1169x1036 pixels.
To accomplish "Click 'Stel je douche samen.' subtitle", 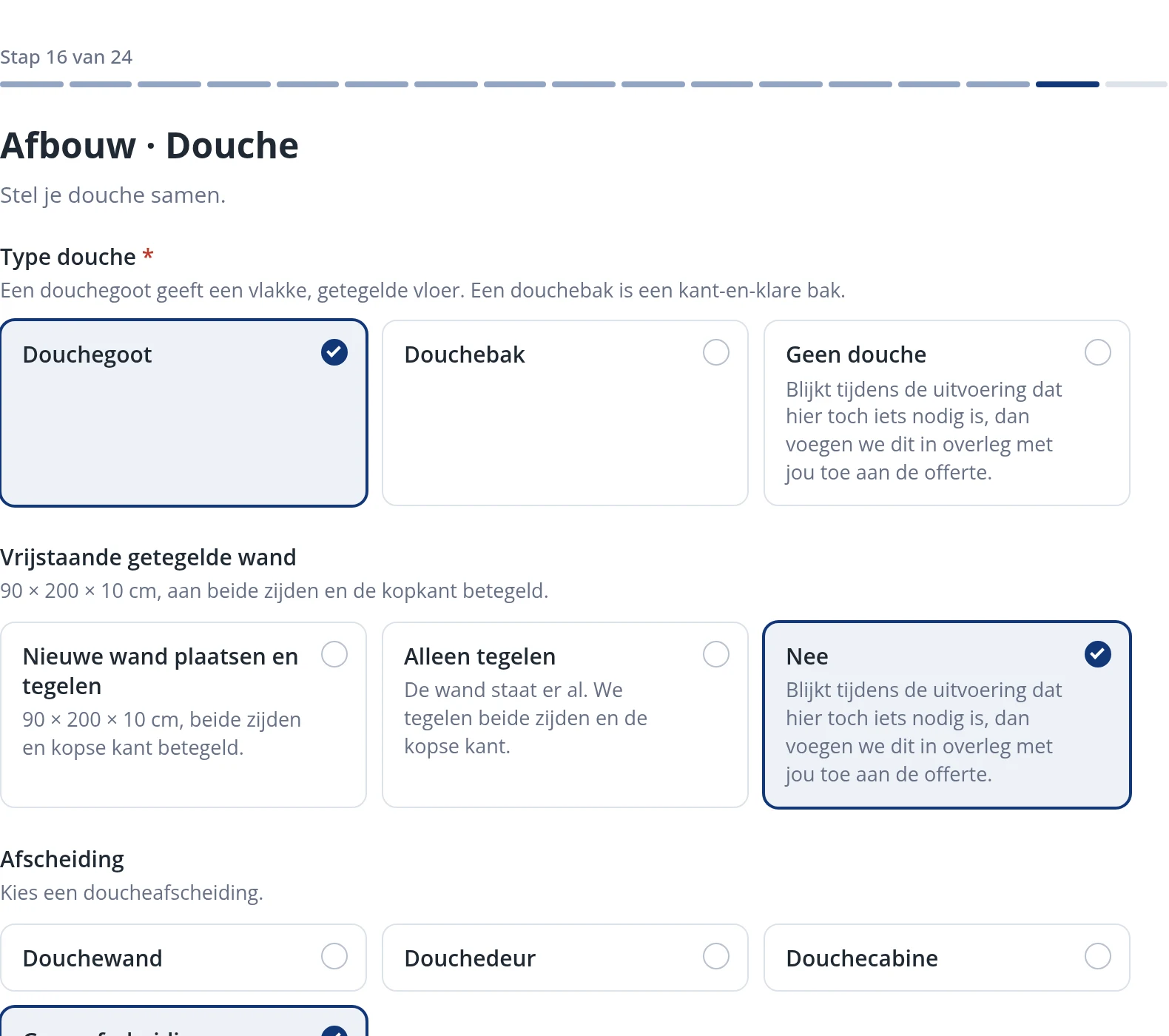I will click(112, 195).
